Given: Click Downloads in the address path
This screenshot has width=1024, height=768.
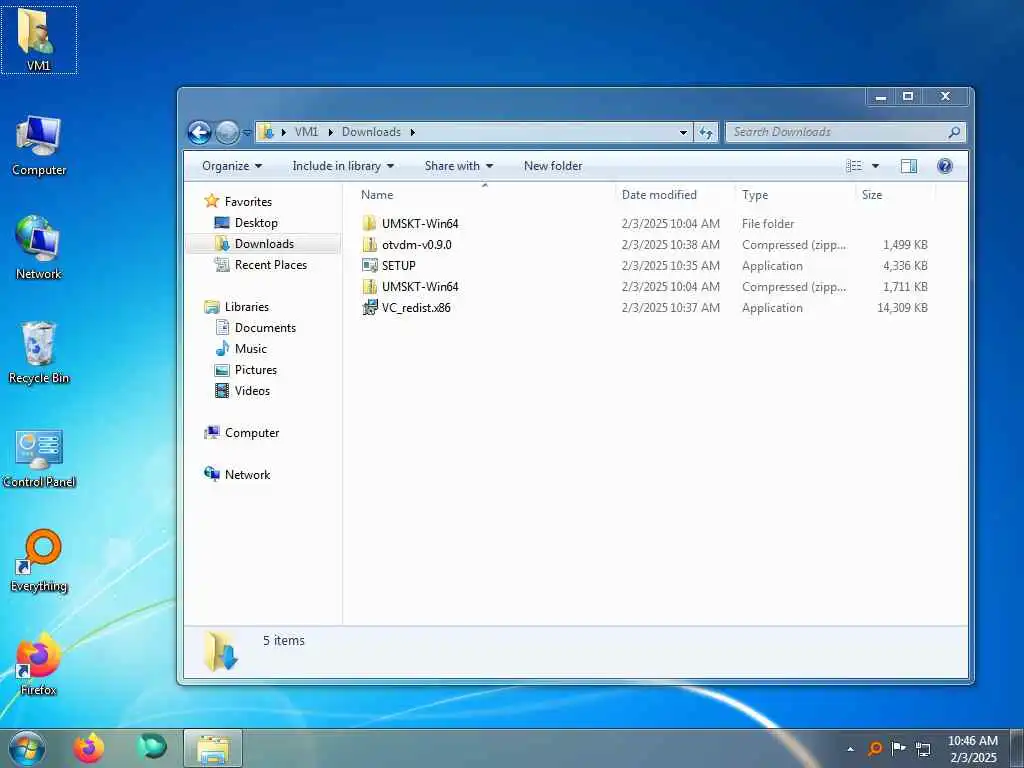Looking at the screenshot, I should coord(371,132).
